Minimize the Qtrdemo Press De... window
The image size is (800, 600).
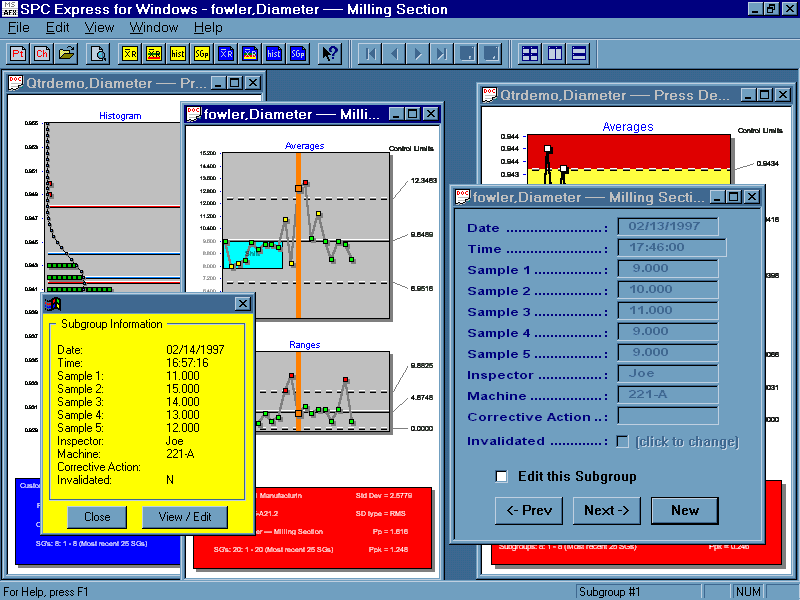pos(748,95)
